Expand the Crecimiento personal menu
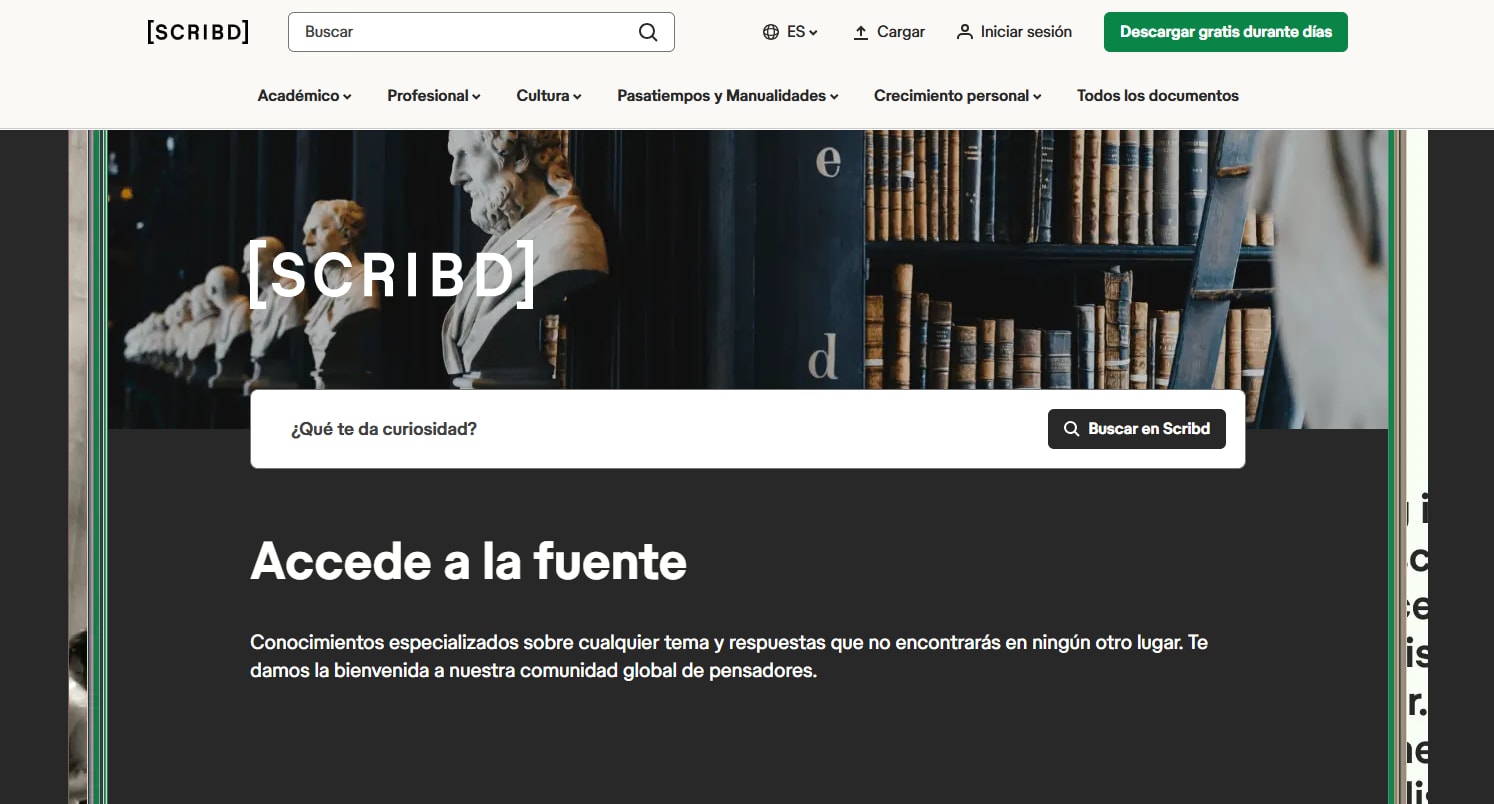1494x804 pixels. click(958, 96)
